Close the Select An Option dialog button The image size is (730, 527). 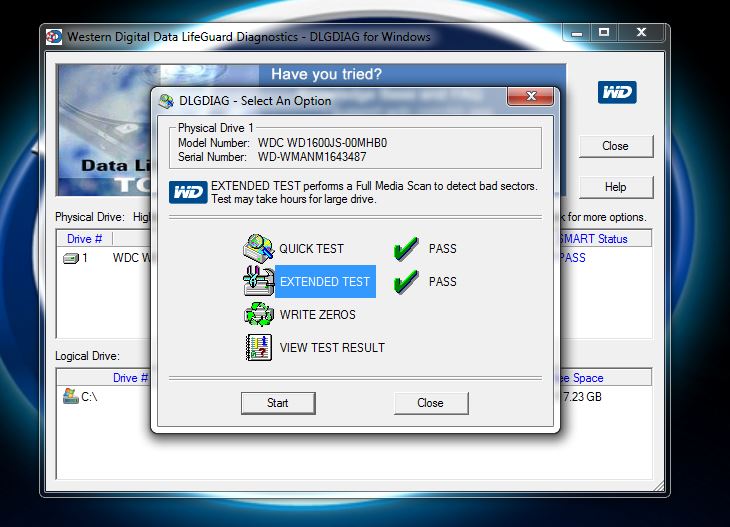431,403
